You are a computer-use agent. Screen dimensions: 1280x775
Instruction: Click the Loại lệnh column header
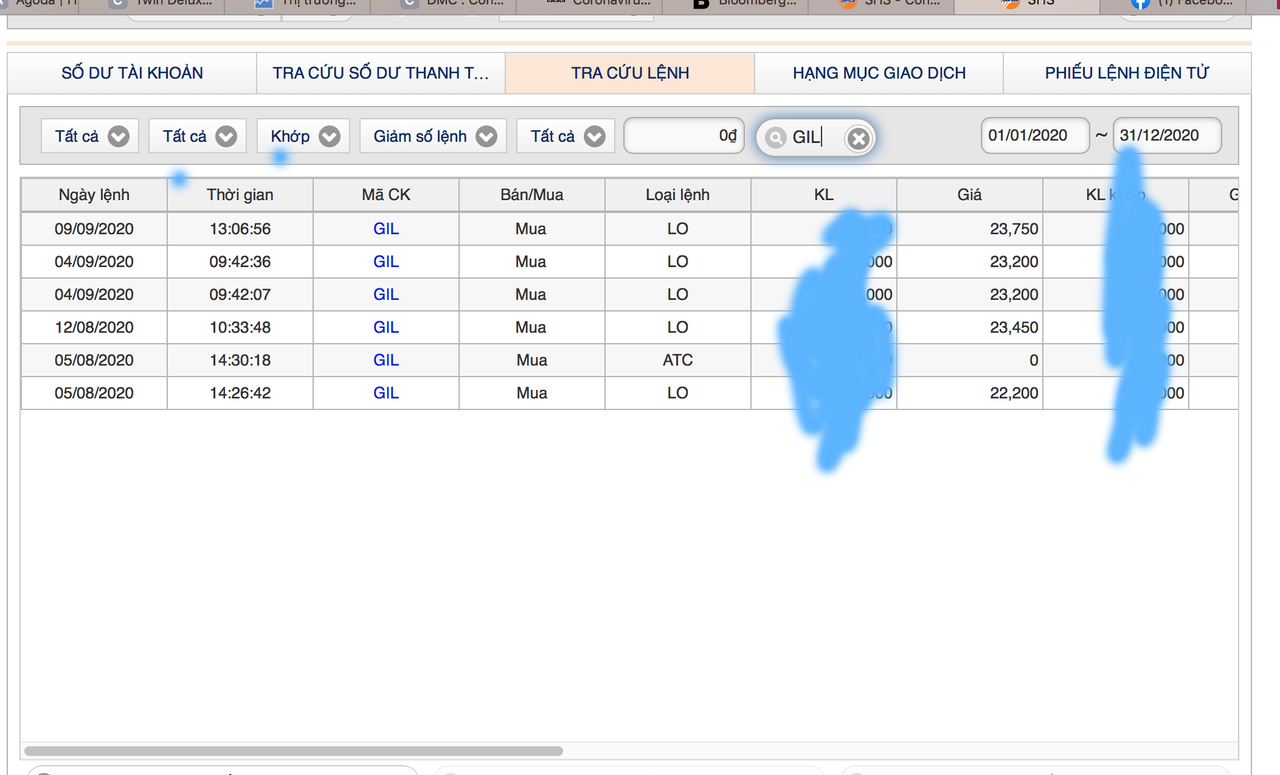click(678, 195)
